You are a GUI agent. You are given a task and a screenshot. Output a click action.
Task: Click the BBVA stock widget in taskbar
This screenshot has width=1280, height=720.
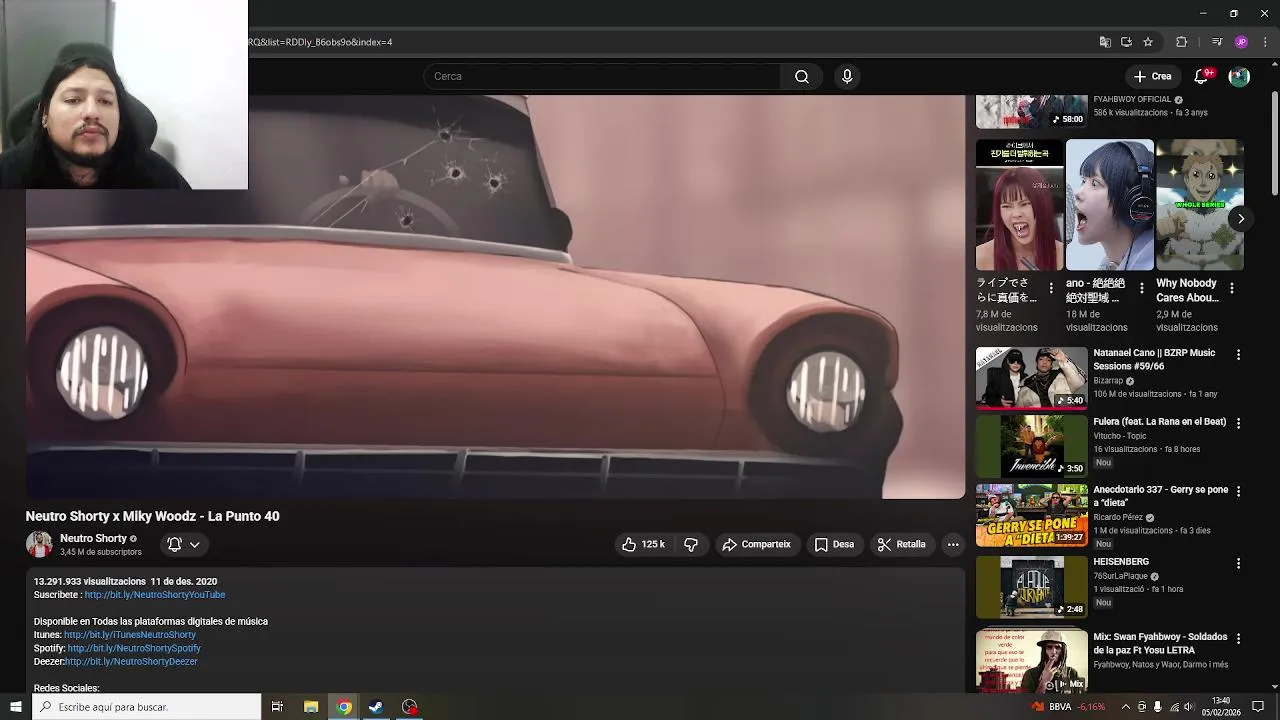tap(1069, 707)
